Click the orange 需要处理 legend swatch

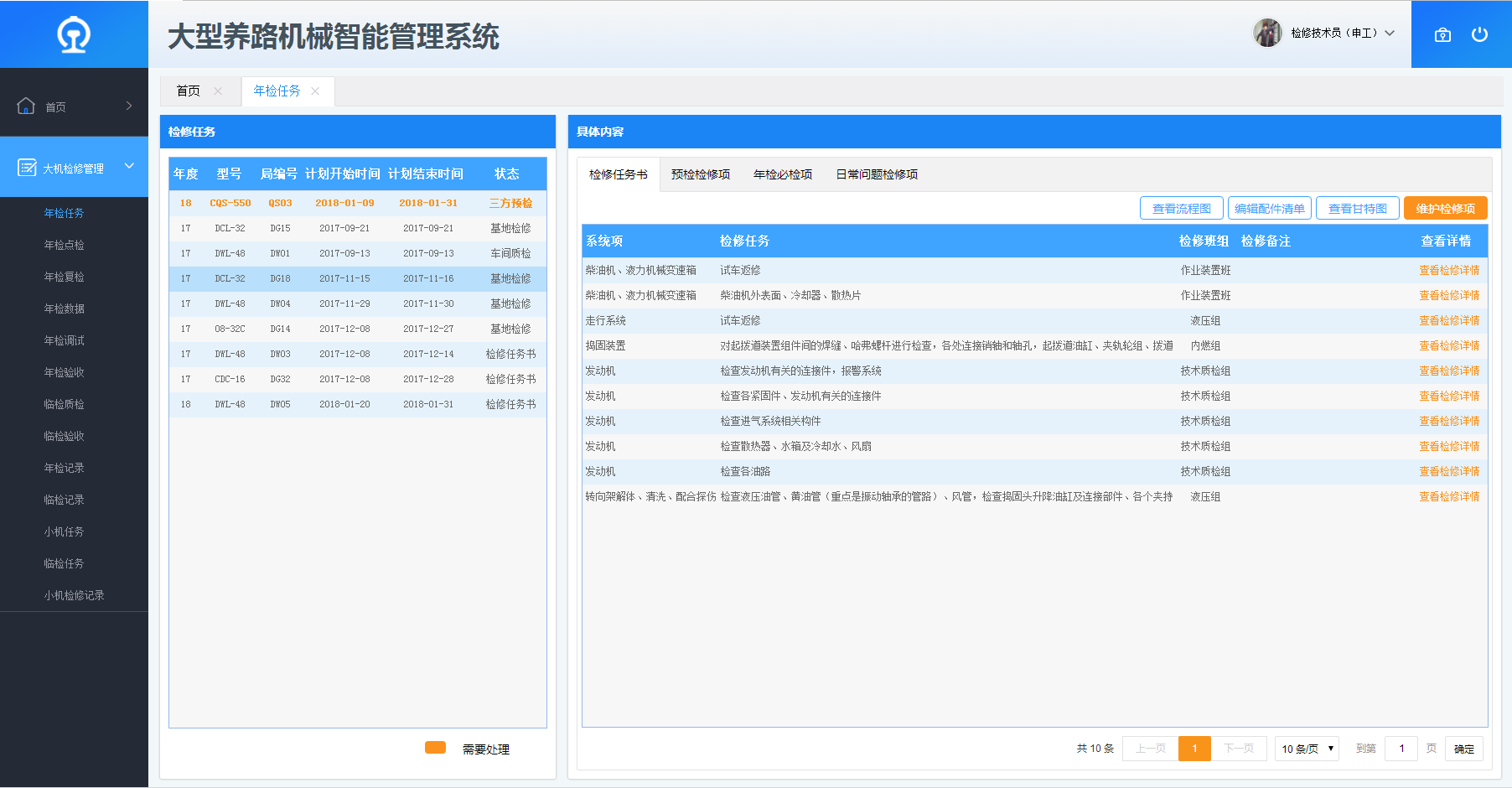tap(435, 748)
